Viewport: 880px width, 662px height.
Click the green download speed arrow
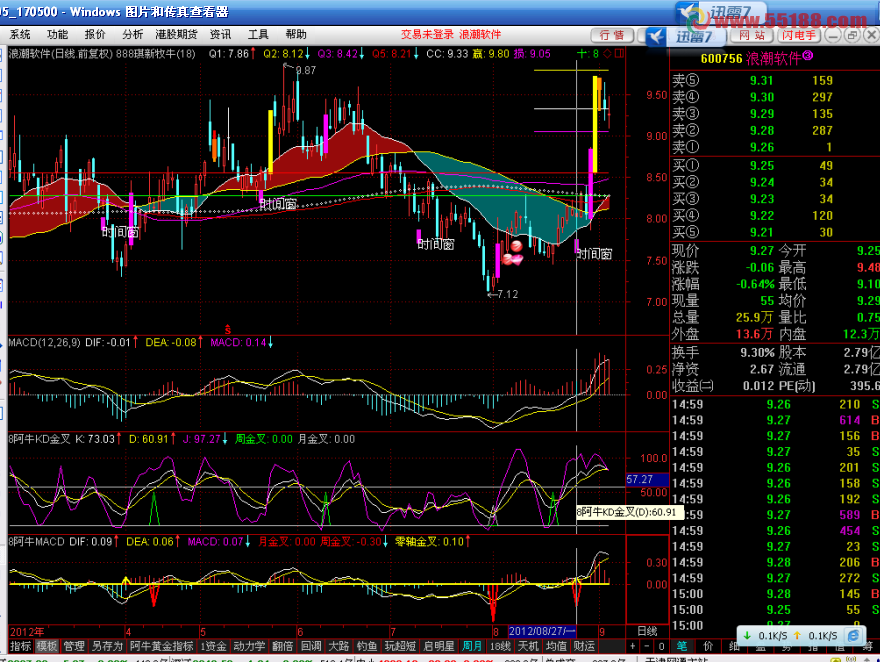pos(747,636)
